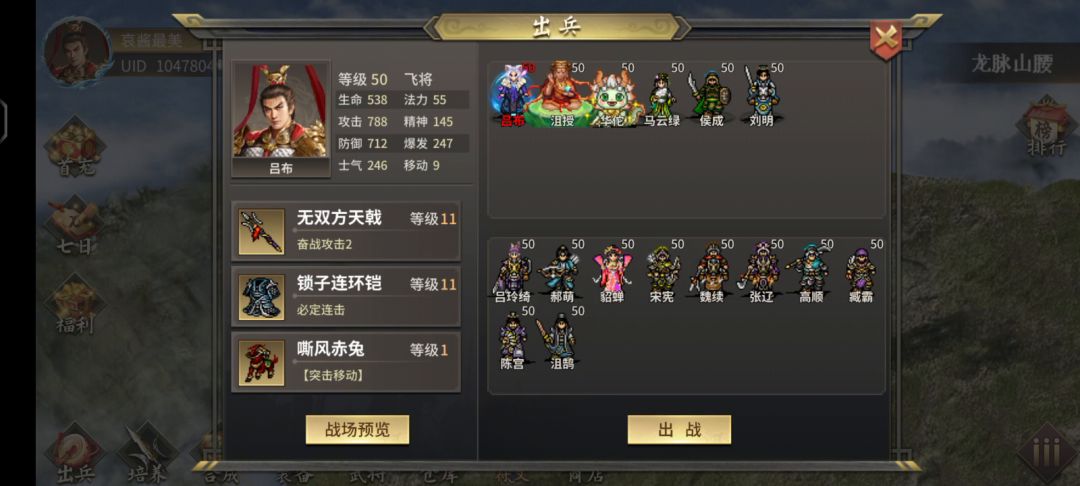Open the 培养 menu at bottom

148,454
